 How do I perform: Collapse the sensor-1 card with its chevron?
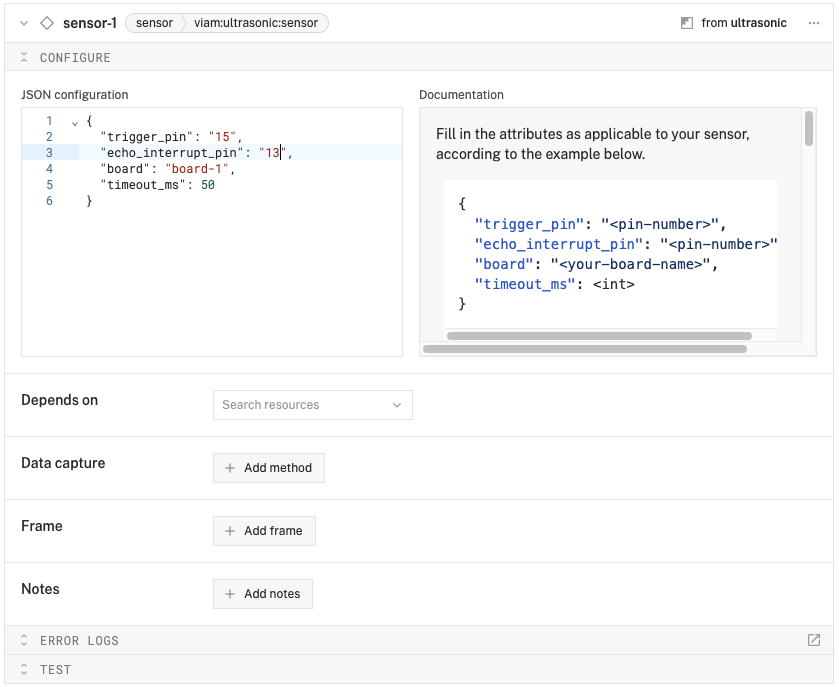22,22
